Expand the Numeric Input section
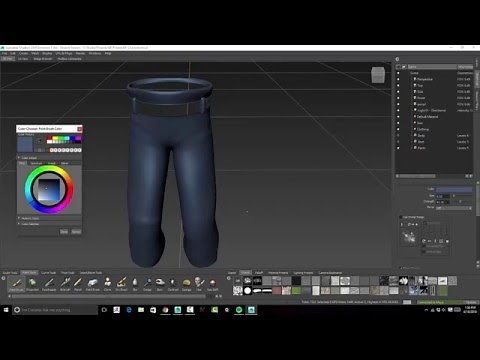Screen dimensions: 480x360 click(x=19, y=218)
